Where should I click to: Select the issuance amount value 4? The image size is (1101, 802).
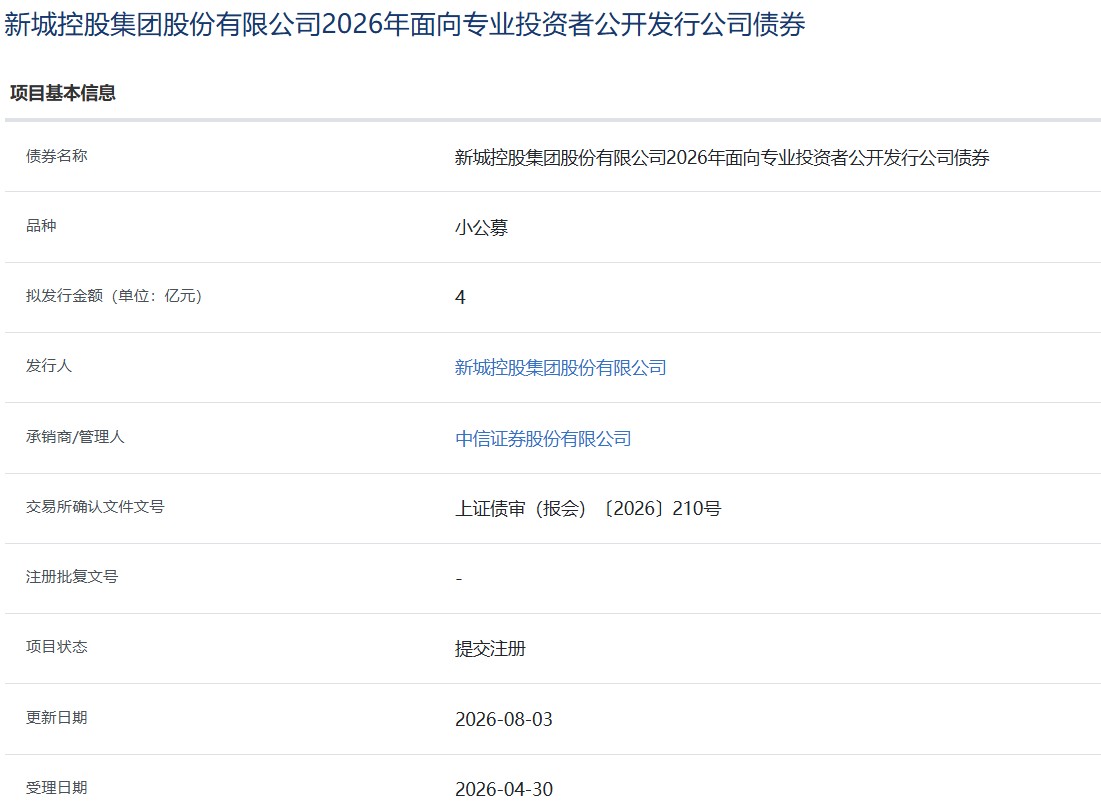tap(460, 297)
